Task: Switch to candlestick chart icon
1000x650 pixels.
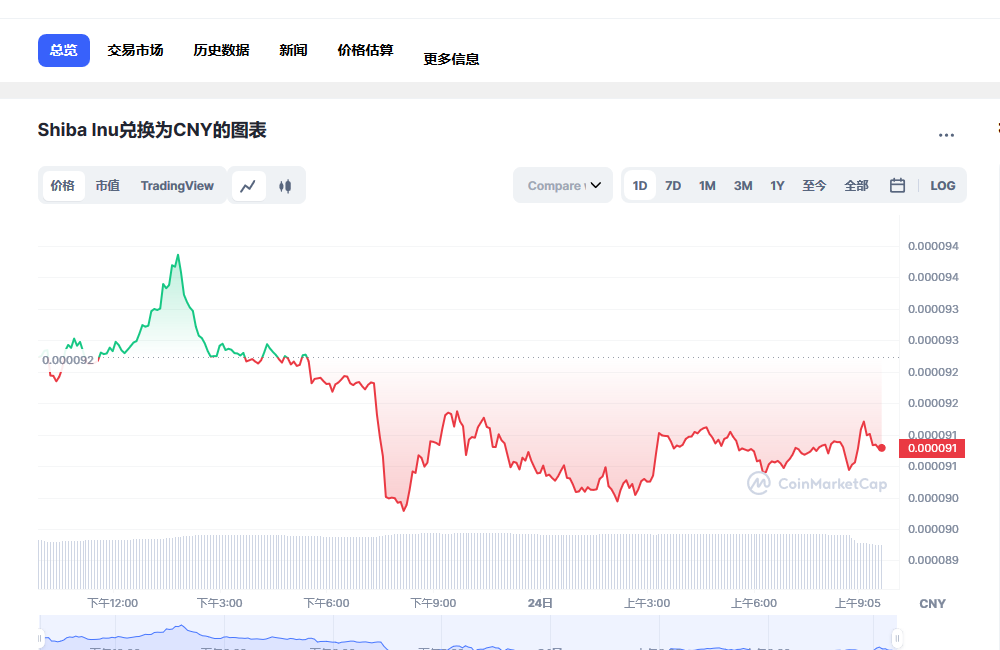Action: [x=285, y=186]
